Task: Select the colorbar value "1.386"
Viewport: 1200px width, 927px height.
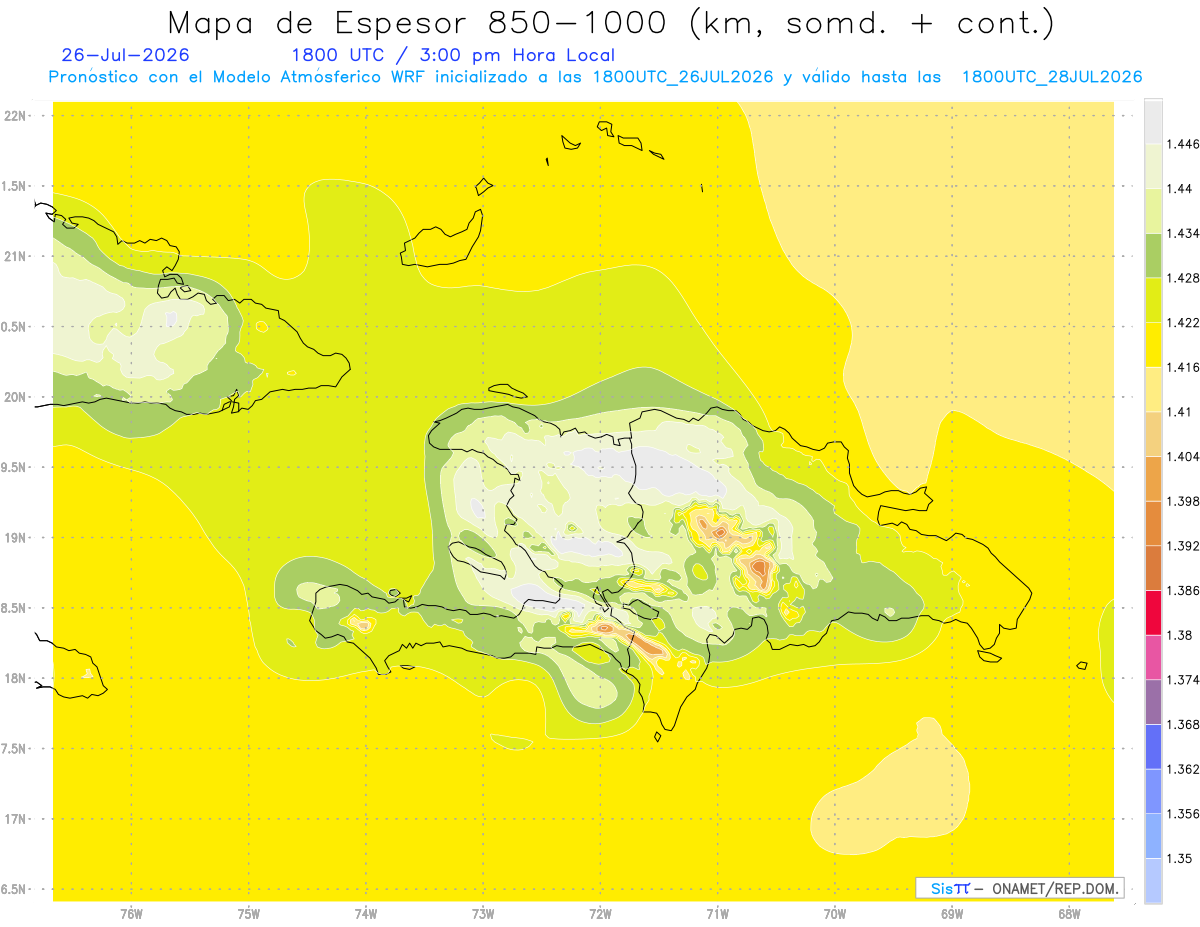Action: coord(1185,591)
